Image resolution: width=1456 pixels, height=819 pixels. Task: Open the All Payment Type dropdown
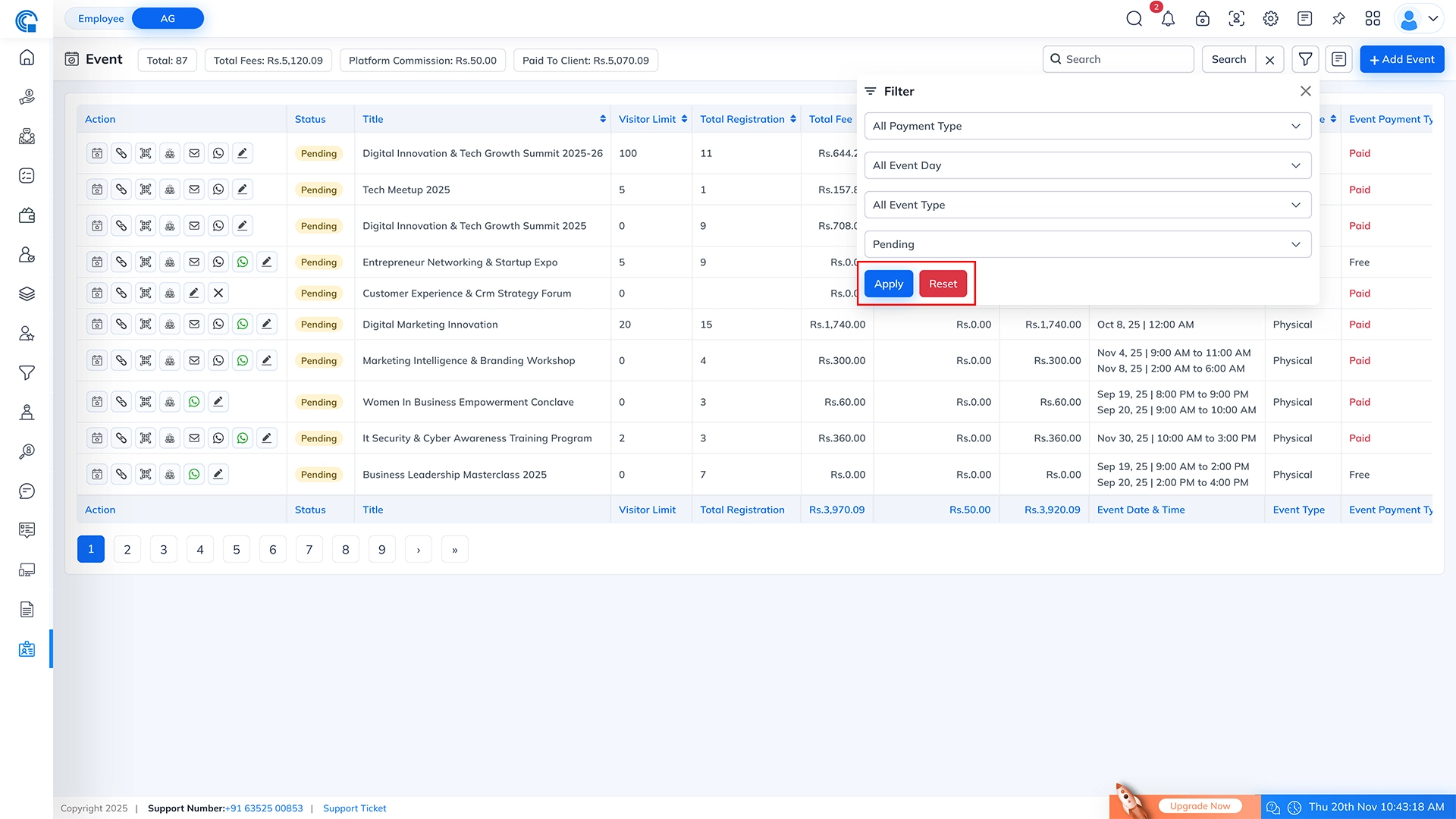(1087, 126)
